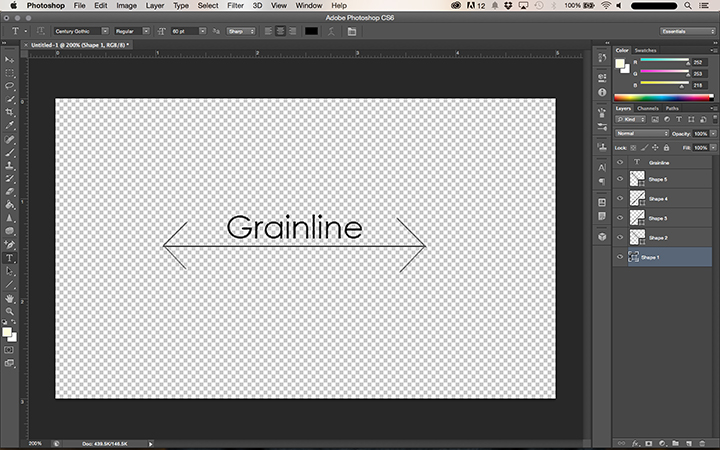The width and height of the screenshot is (720, 450).
Task: Select the Sharpen tool
Action: tap(9, 218)
